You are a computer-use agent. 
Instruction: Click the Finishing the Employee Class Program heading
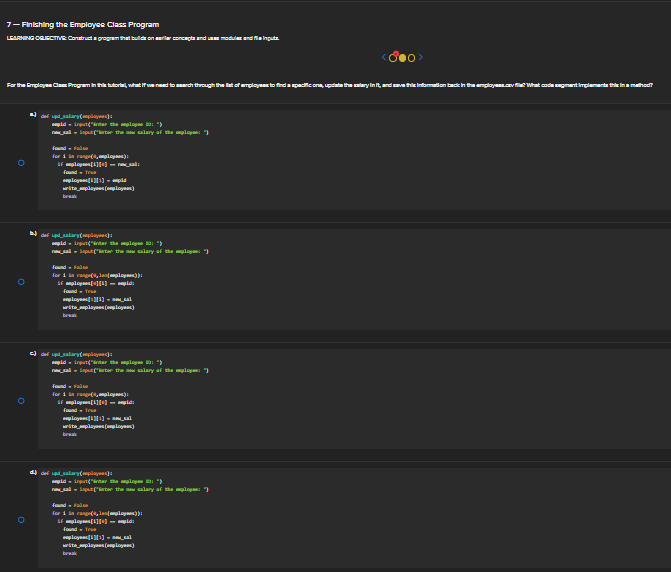click(83, 25)
